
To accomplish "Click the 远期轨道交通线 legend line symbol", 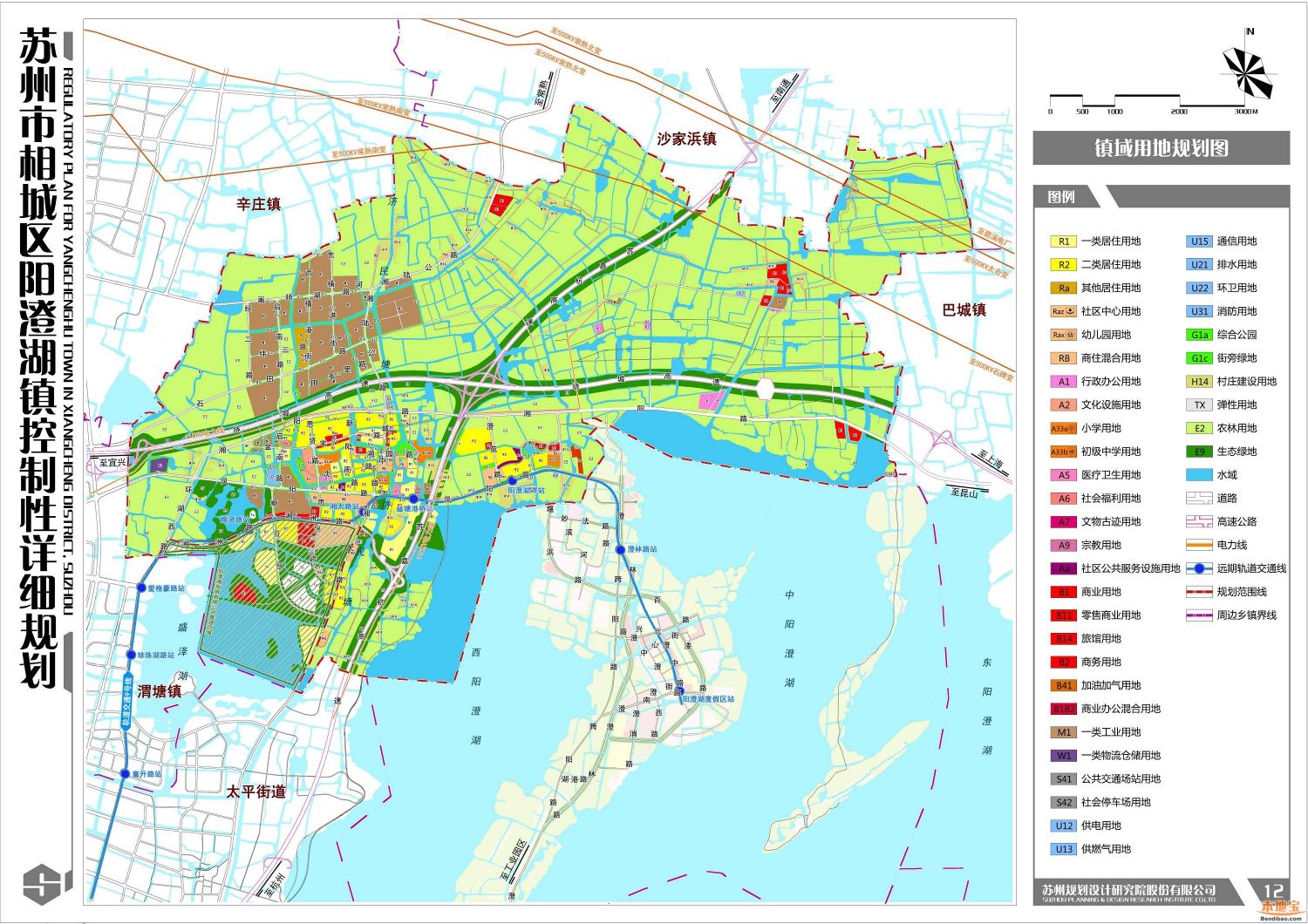I will click(1200, 568).
